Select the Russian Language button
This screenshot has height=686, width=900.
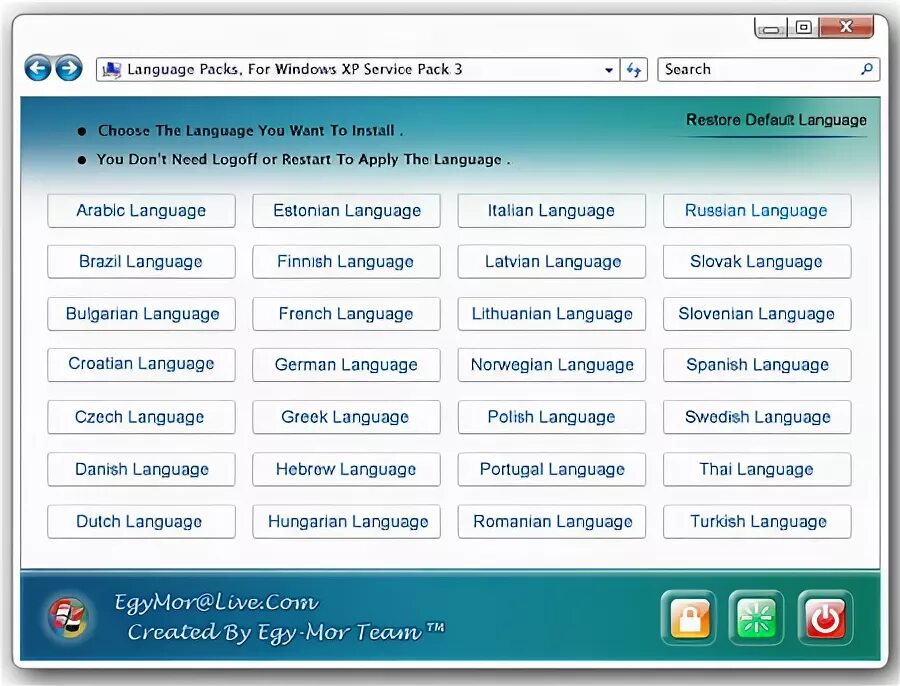click(x=757, y=211)
